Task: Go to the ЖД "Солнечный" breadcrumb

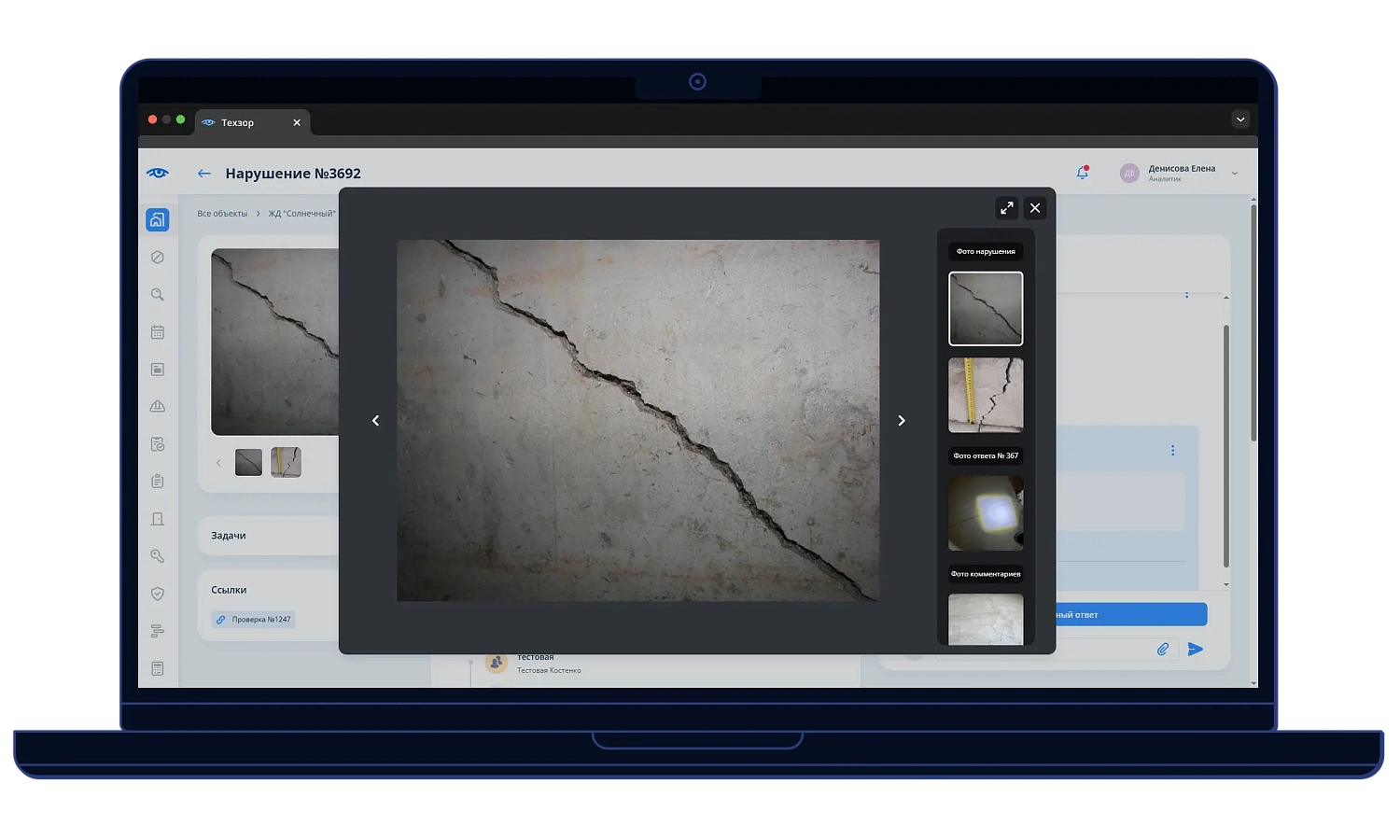Action: [x=301, y=214]
